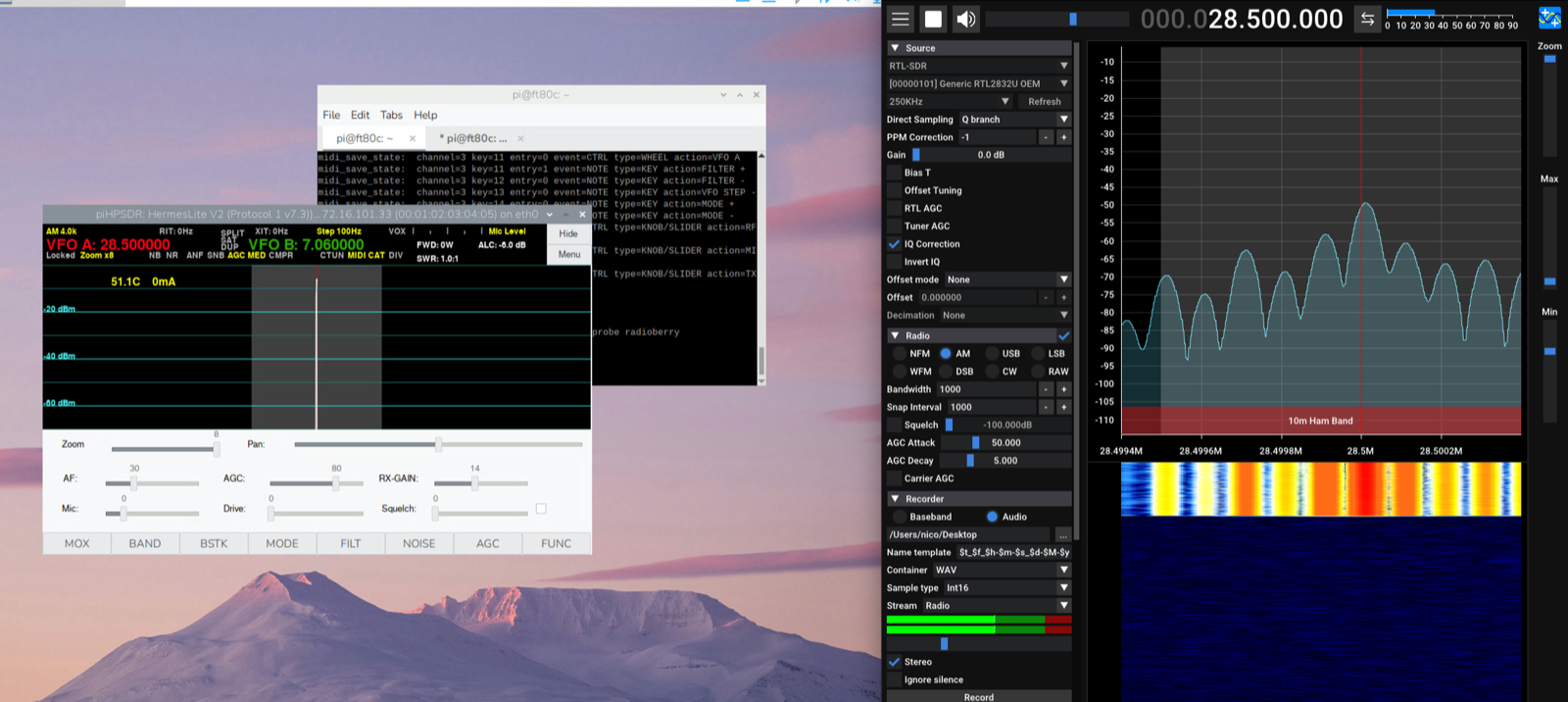Open the Edit menu in terminal
1568x702 pixels.
point(360,115)
